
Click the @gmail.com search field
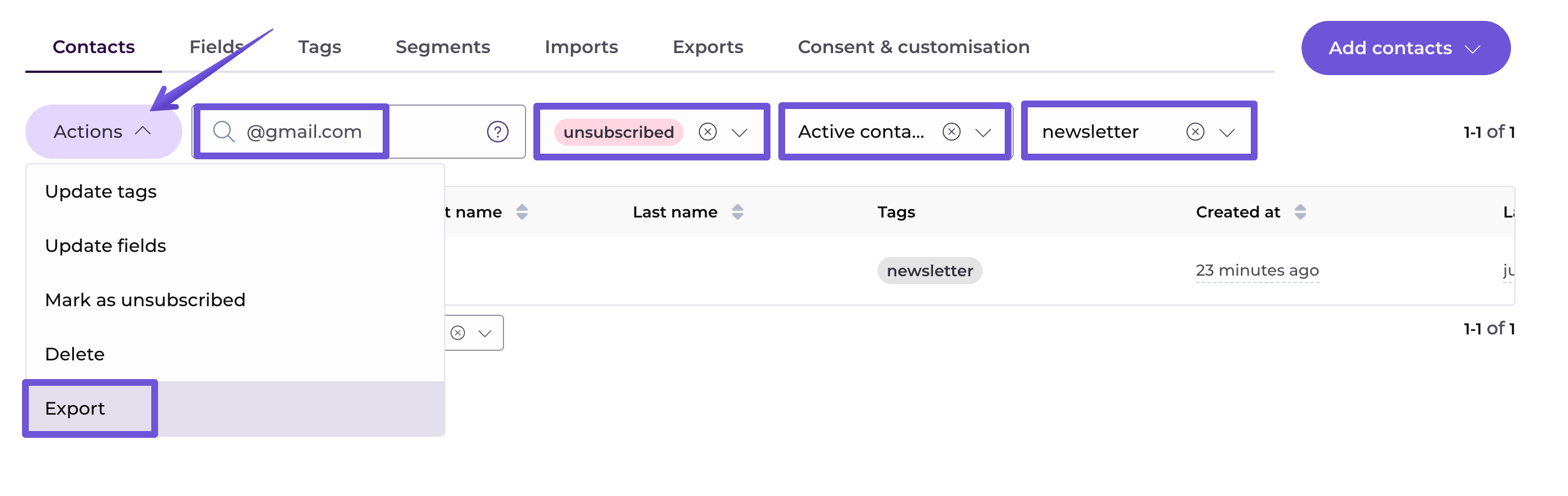[x=304, y=132]
